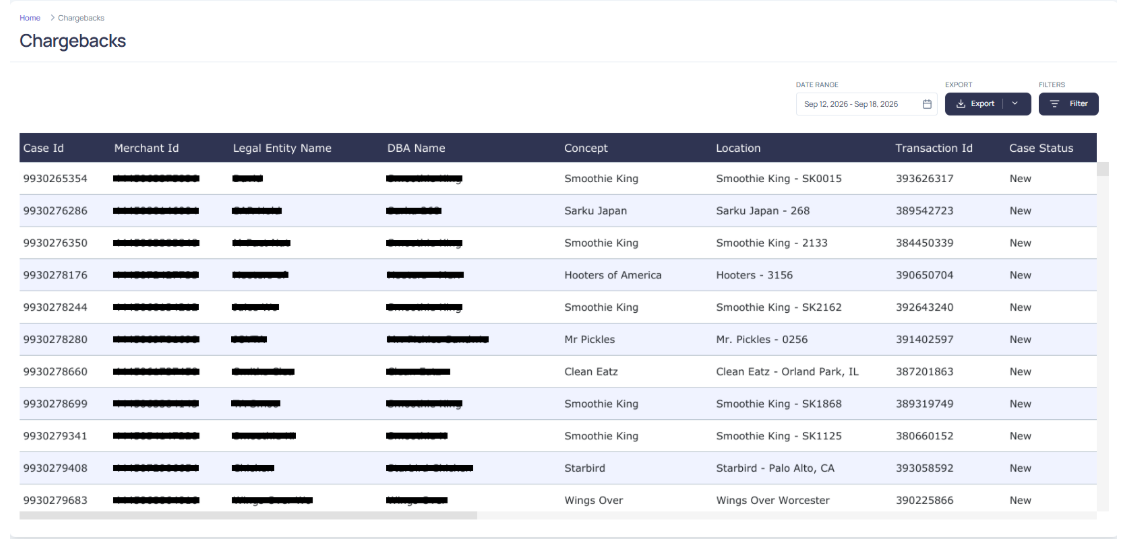Click New status for case 9930279408
The height and width of the screenshot is (542, 1127).
(1020, 469)
